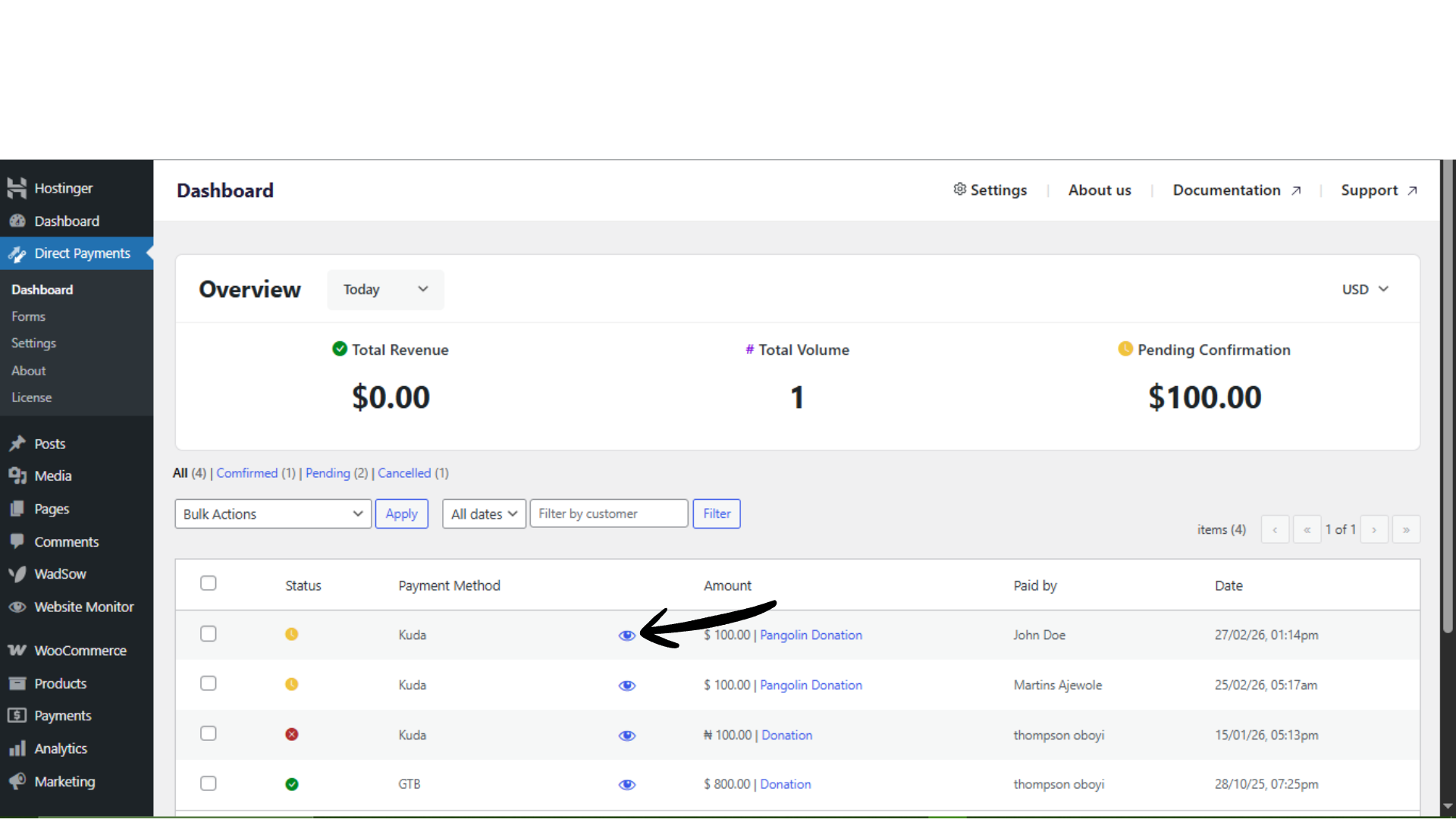Open the Pangolin Donation link
This screenshot has width=1456, height=819.
click(811, 635)
